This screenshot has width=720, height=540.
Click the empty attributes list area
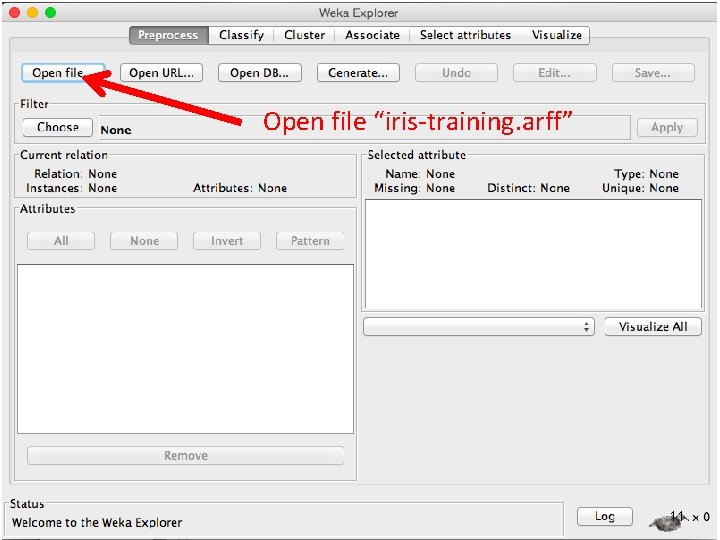click(x=186, y=349)
